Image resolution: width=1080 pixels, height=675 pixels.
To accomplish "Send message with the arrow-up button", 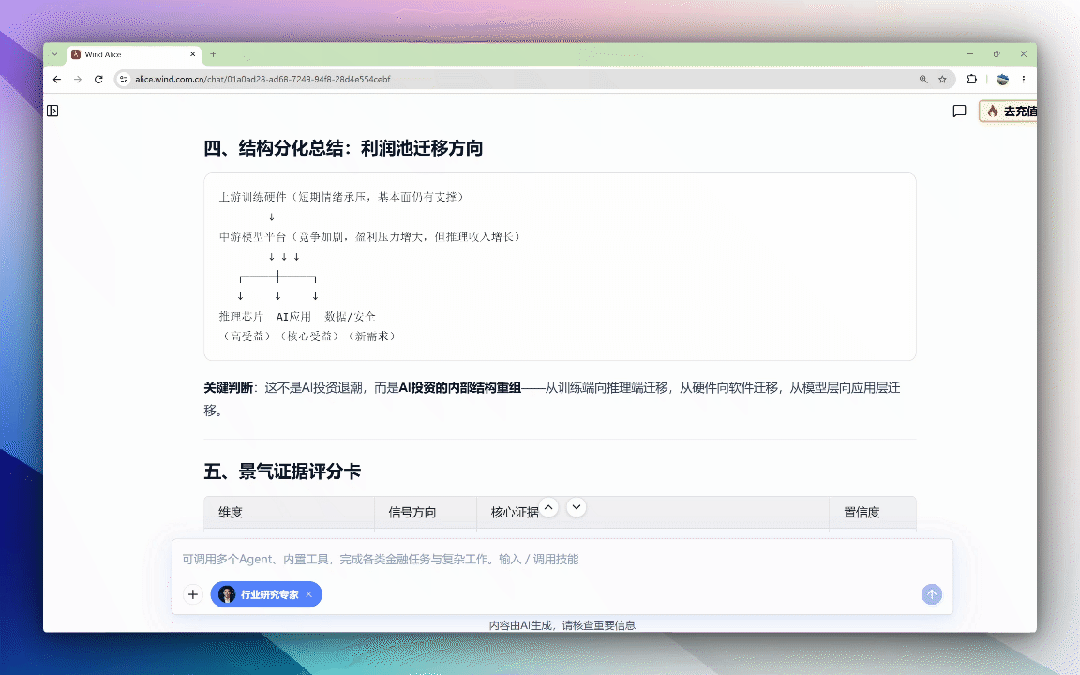I will pyautogui.click(x=931, y=594).
